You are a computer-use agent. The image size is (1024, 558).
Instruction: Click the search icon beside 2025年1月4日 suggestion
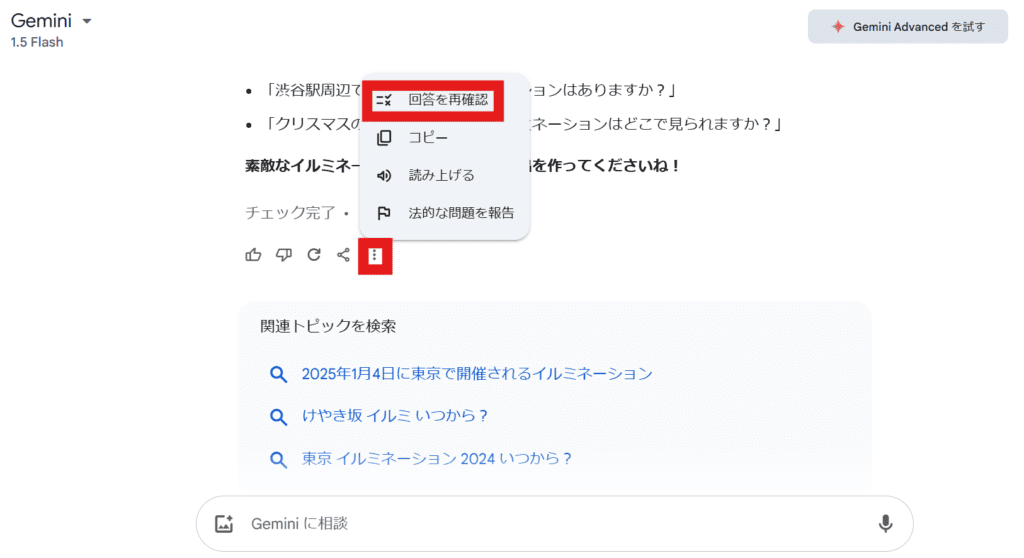(x=279, y=374)
